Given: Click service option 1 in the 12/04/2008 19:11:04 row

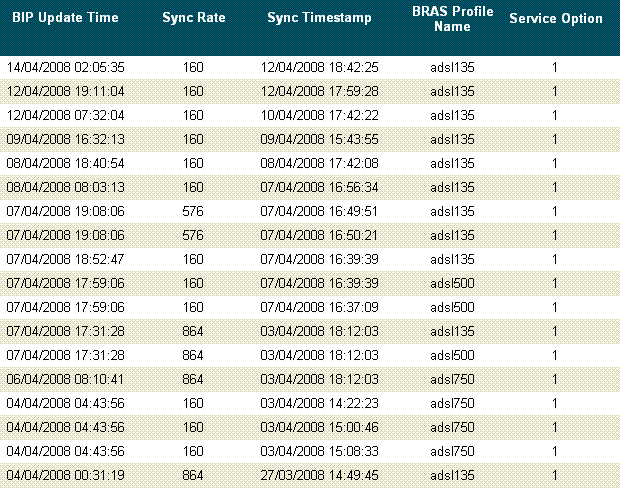Looking at the screenshot, I should (554, 91).
